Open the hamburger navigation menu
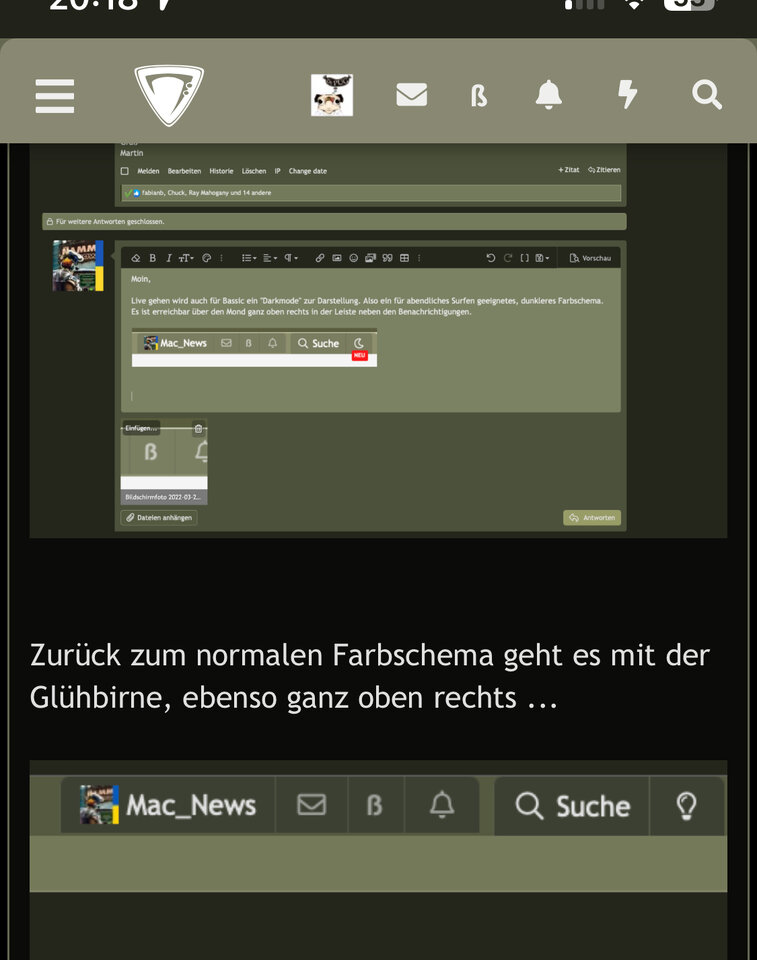757x960 pixels. tap(55, 96)
